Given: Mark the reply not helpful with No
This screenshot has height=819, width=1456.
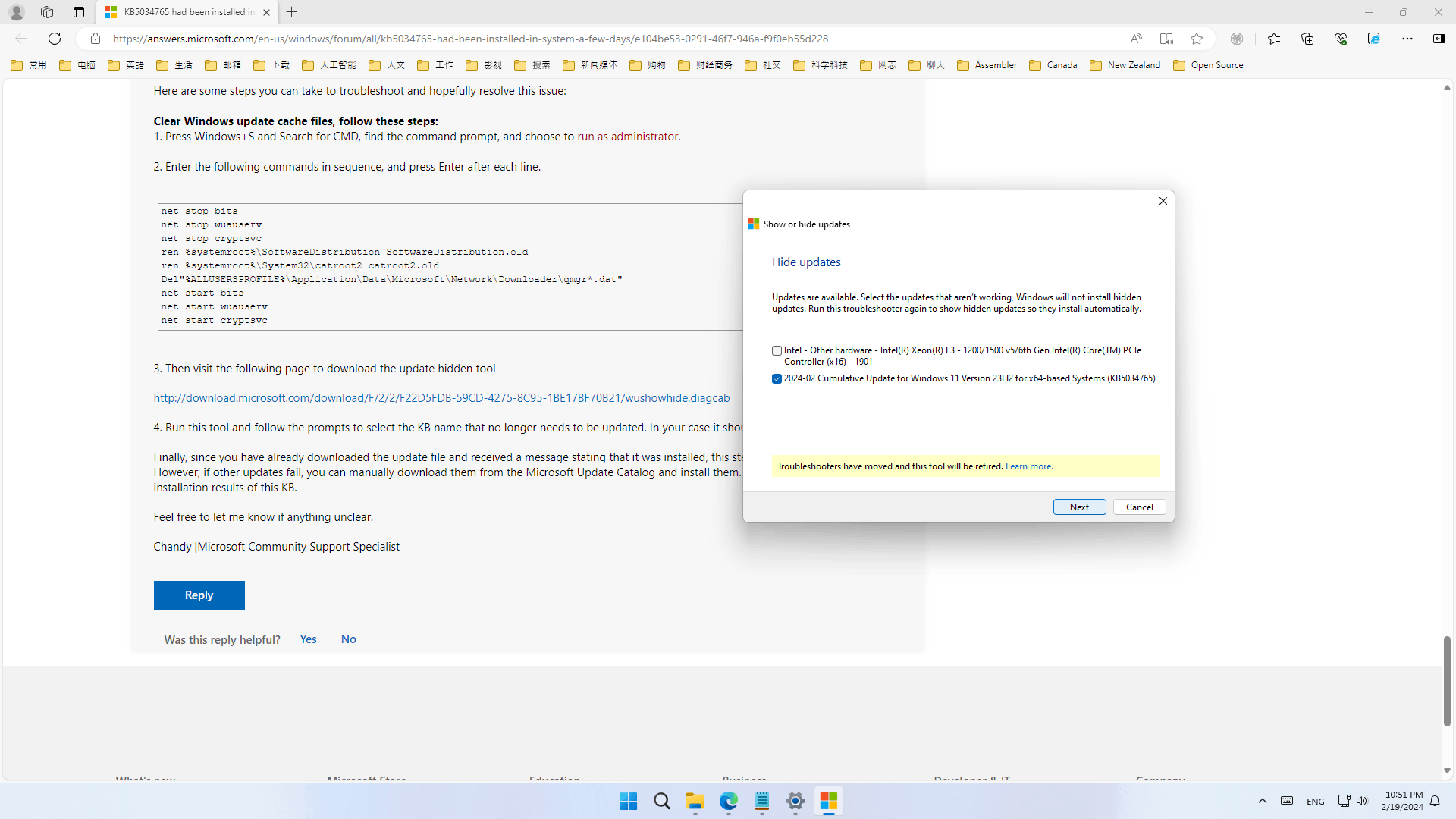Looking at the screenshot, I should 348,639.
